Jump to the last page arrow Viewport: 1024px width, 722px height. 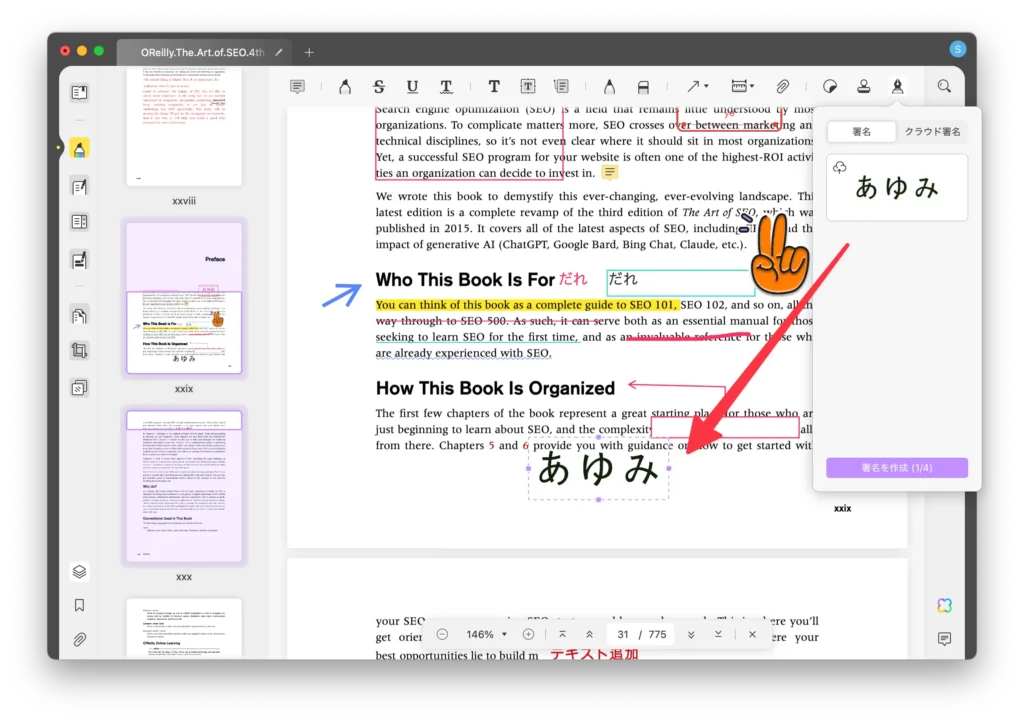[718, 634]
